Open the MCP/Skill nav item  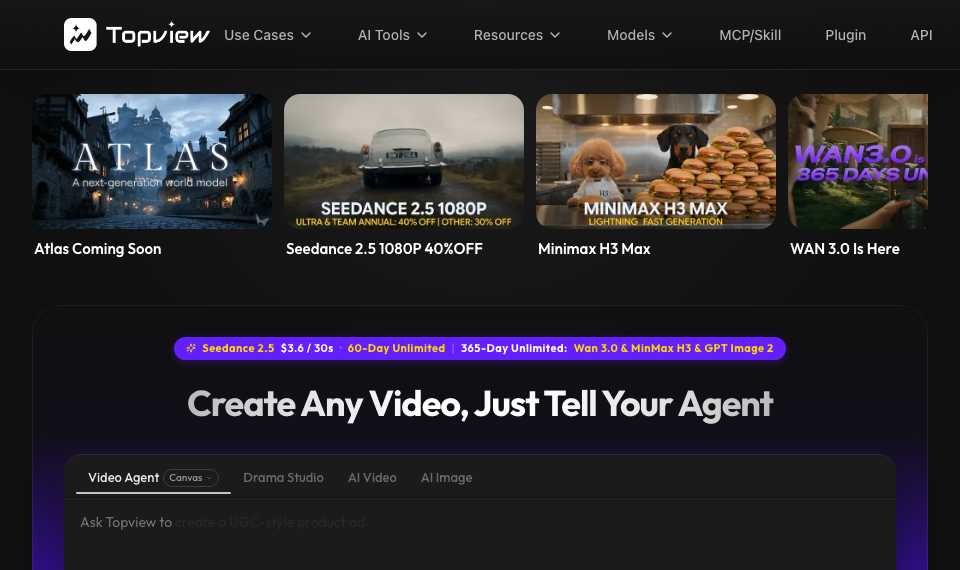tap(750, 35)
